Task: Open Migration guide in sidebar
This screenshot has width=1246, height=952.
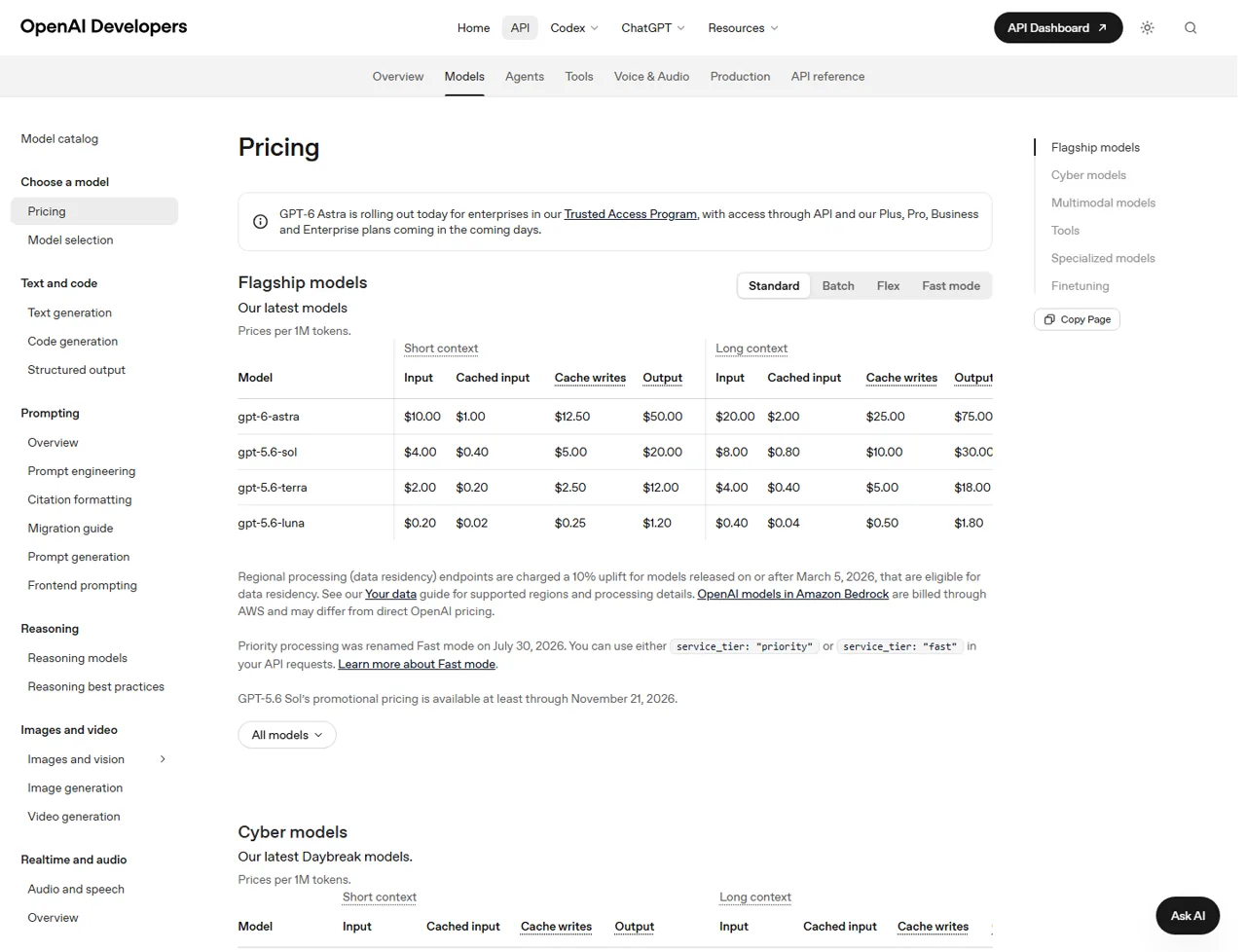Action: pyautogui.click(x=70, y=529)
